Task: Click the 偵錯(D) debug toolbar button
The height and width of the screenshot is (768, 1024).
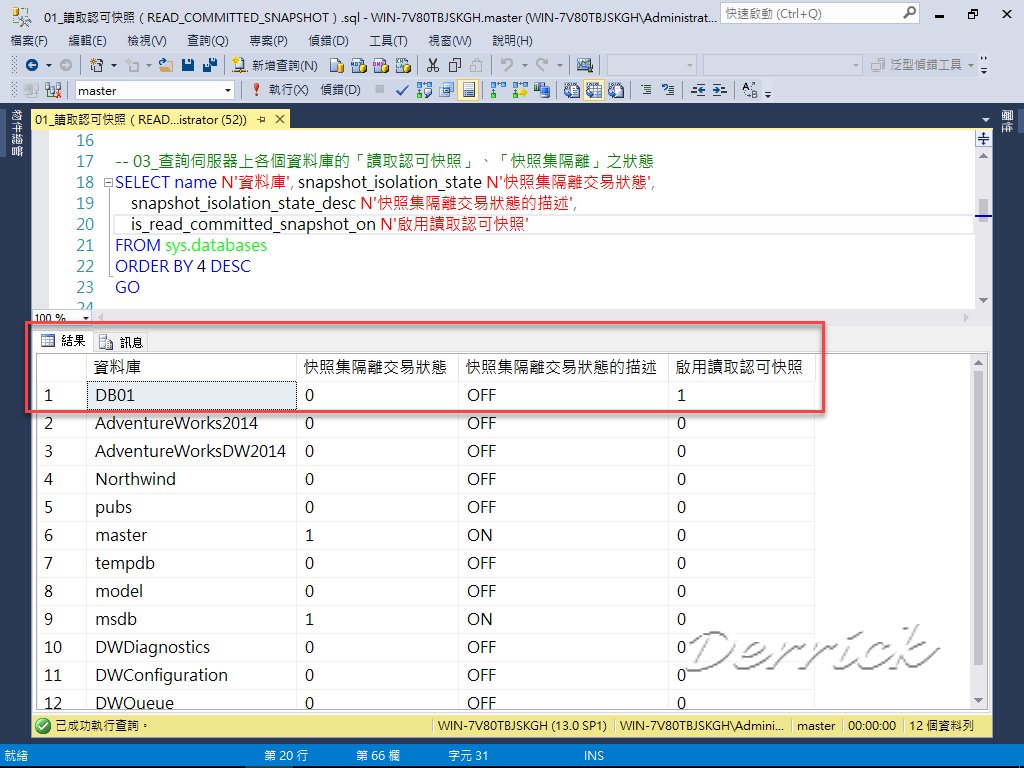Action: click(x=340, y=90)
